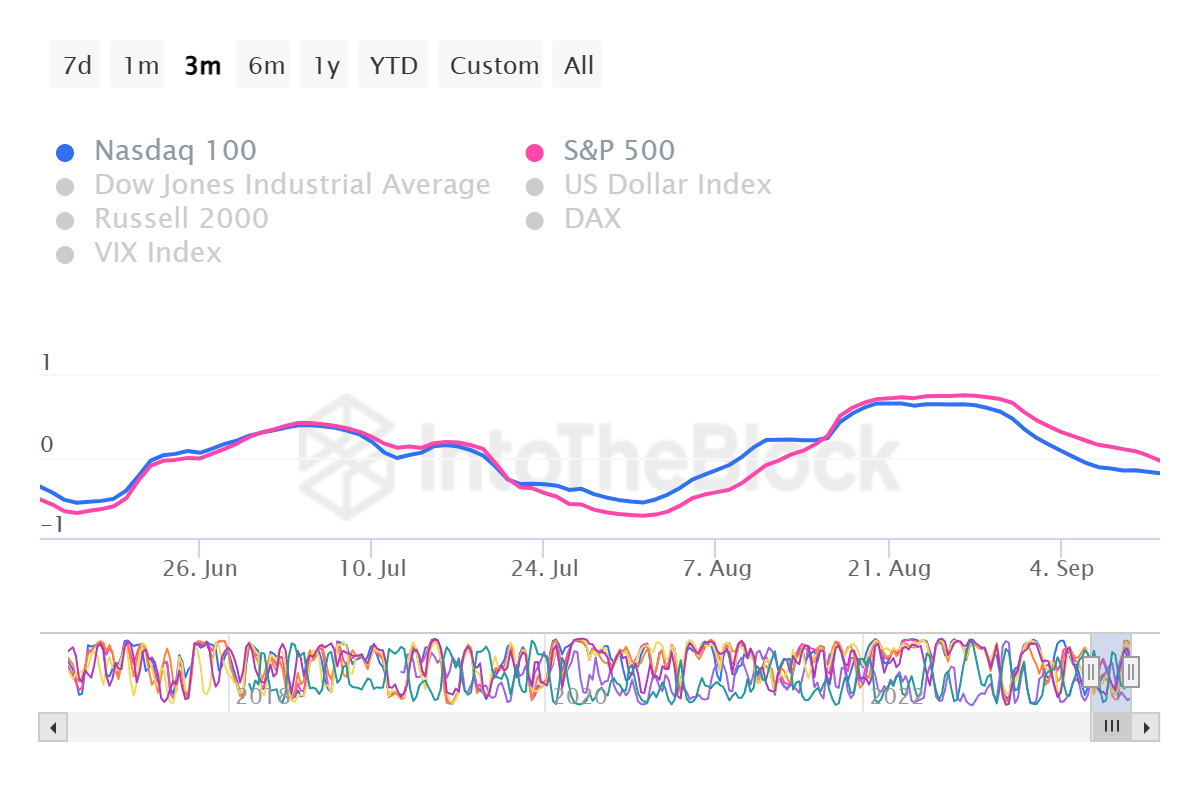Click the VIX Index legend dot
The image size is (1200, 800).
(65, 253)
